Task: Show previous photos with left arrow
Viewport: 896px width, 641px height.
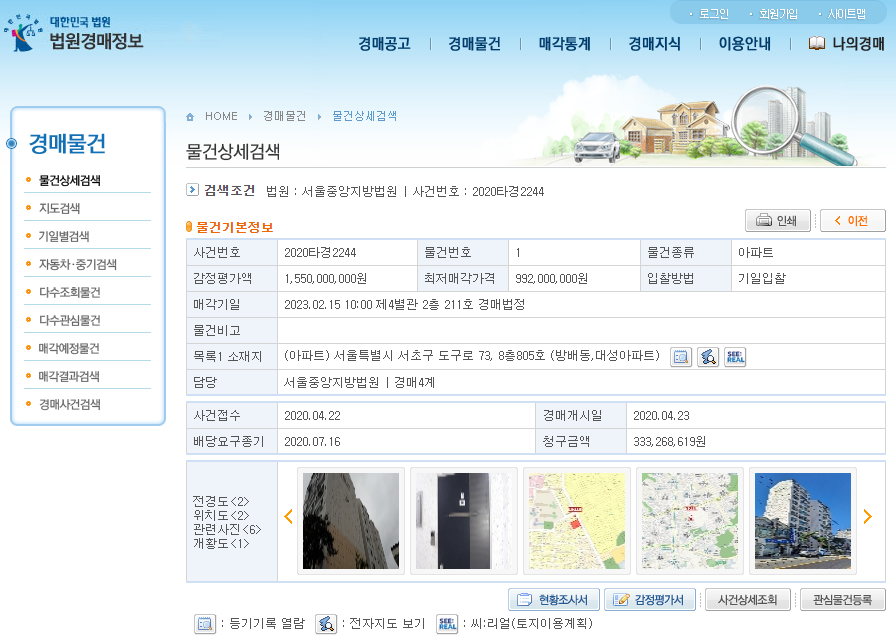Action: 289,516
